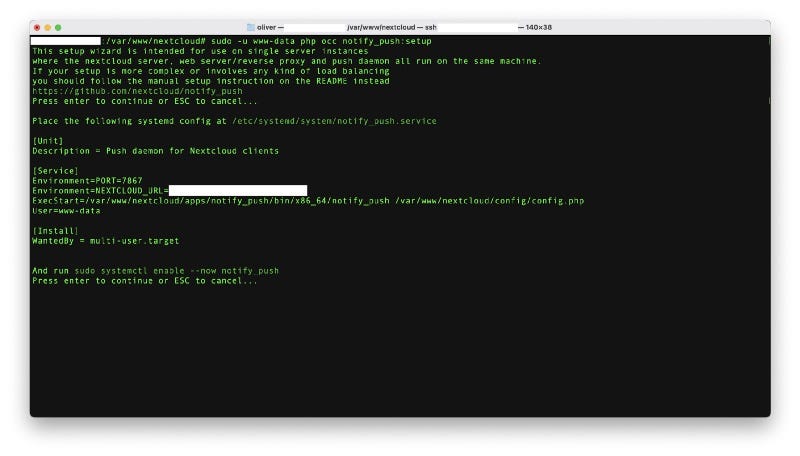Click 'sudo systemctl enable --now notify_push' command text

[177, 271]
